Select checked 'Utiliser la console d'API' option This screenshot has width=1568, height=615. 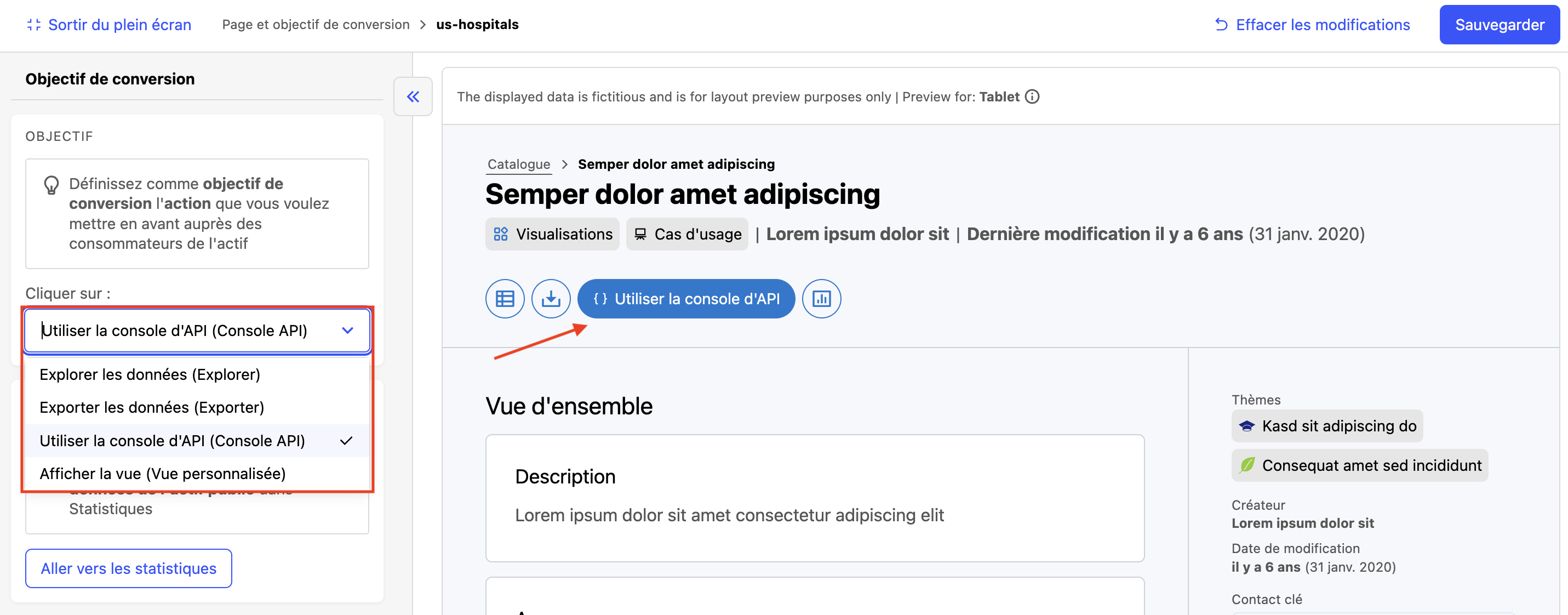click(x=172, y=441)
